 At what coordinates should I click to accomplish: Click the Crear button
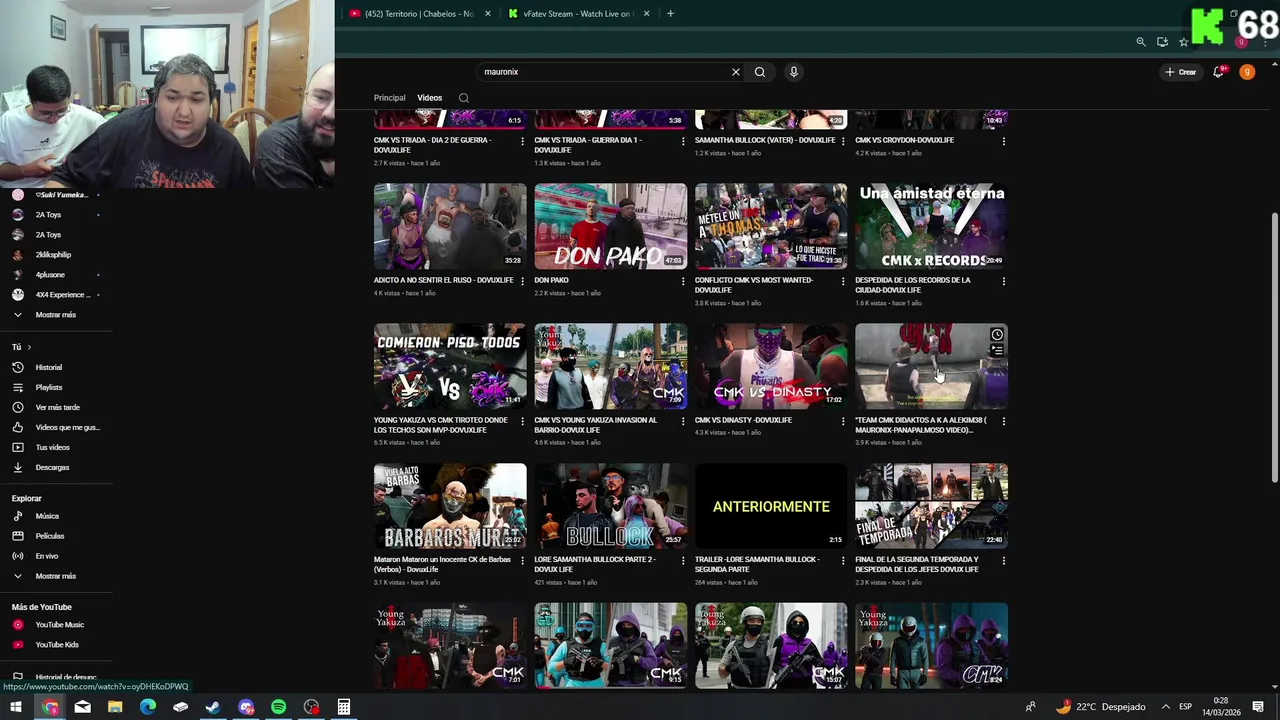point(1181,72)
